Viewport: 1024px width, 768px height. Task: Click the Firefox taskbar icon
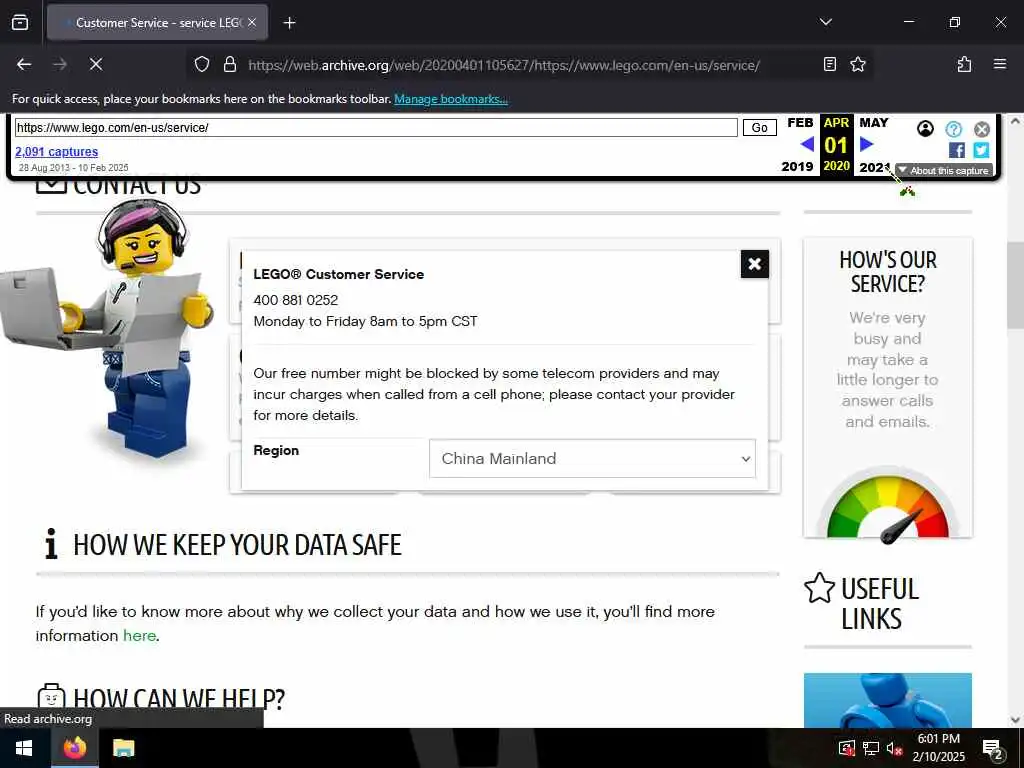click(x=74, y=748)
